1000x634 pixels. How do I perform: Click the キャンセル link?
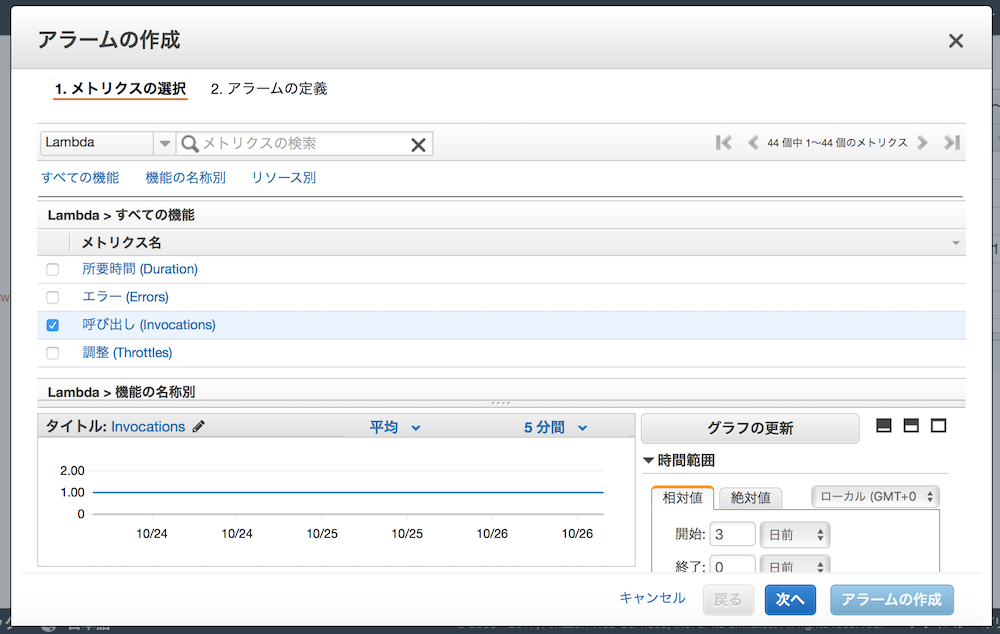click(x=652, y=598)
